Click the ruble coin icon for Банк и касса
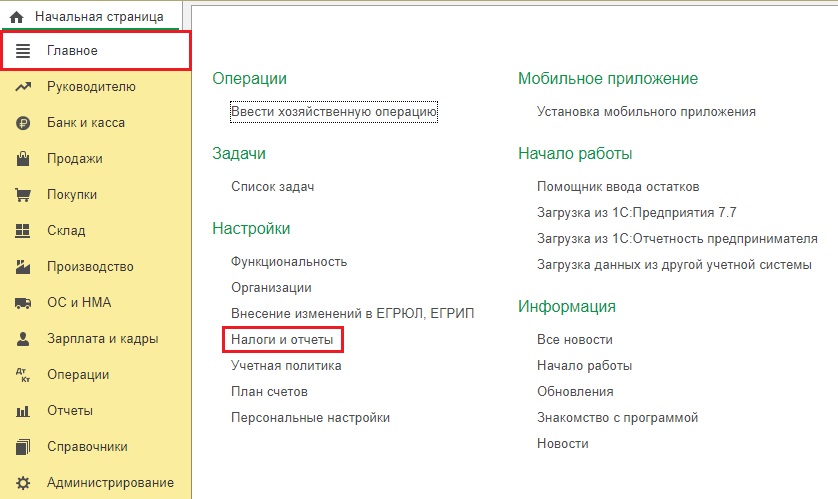 23,123
